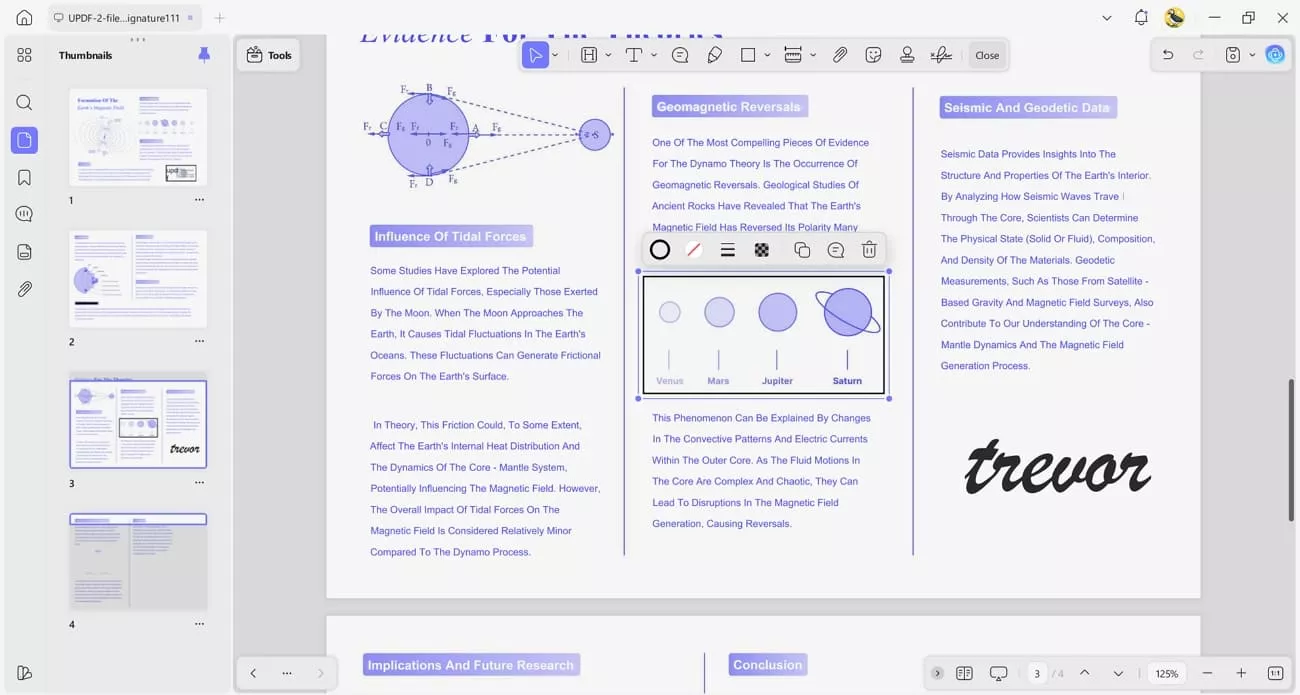Open the Comments panel in the sidebar
Viewport: 1300px width, 695px height.
pyautogui.click(x=24, y=213)
